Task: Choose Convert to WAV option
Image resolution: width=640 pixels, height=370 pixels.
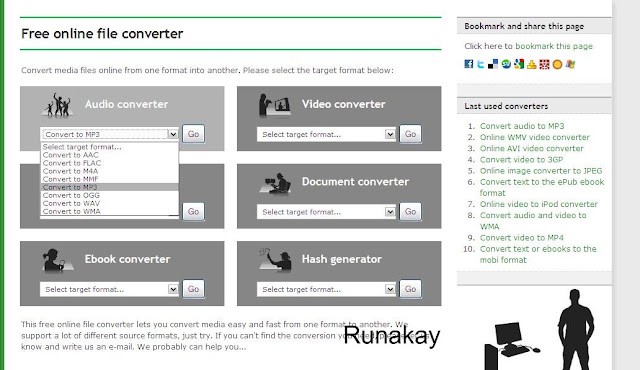Action: [x=109, y=204]
